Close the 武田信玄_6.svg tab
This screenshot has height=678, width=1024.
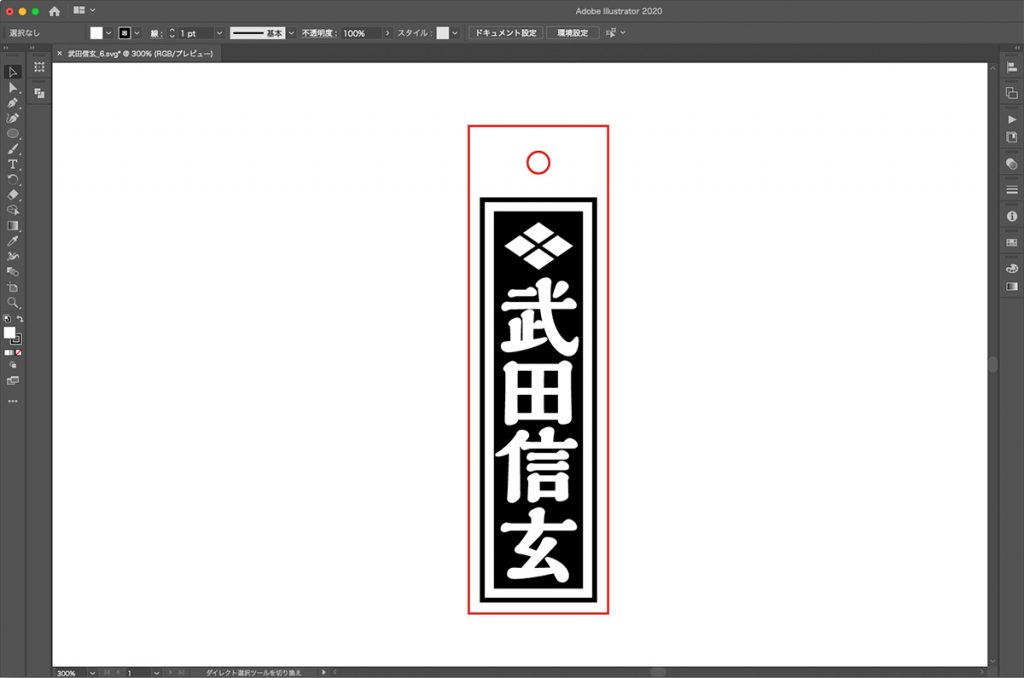[59, 54]
